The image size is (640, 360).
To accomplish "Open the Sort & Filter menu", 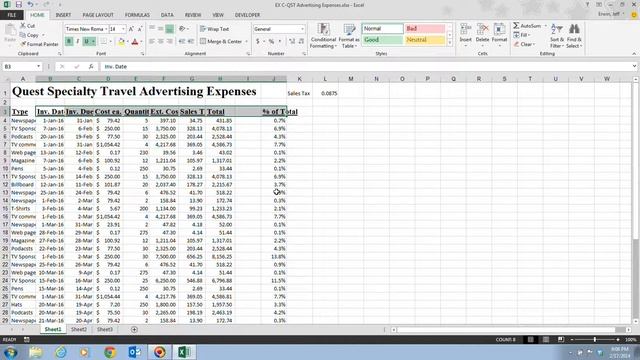I will tap(556, 36).
